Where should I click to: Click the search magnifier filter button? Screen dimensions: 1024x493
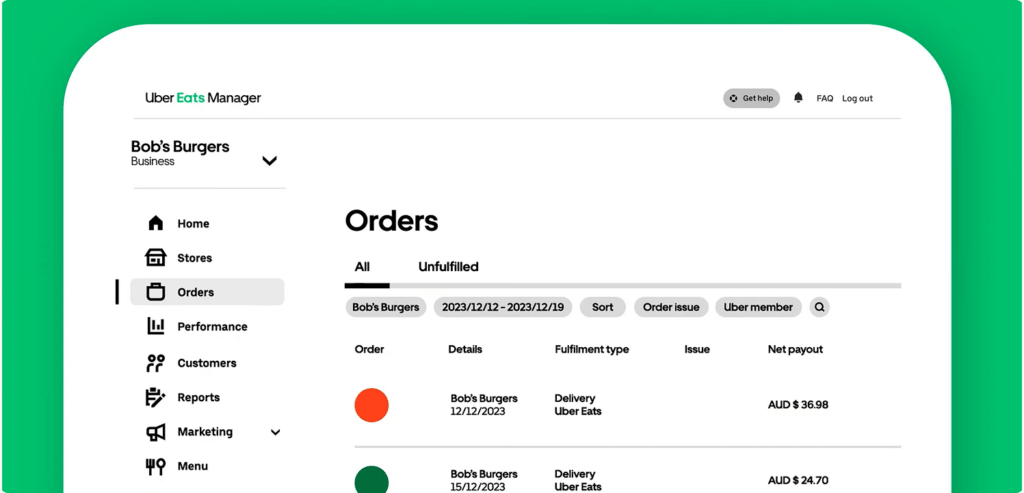820,307
